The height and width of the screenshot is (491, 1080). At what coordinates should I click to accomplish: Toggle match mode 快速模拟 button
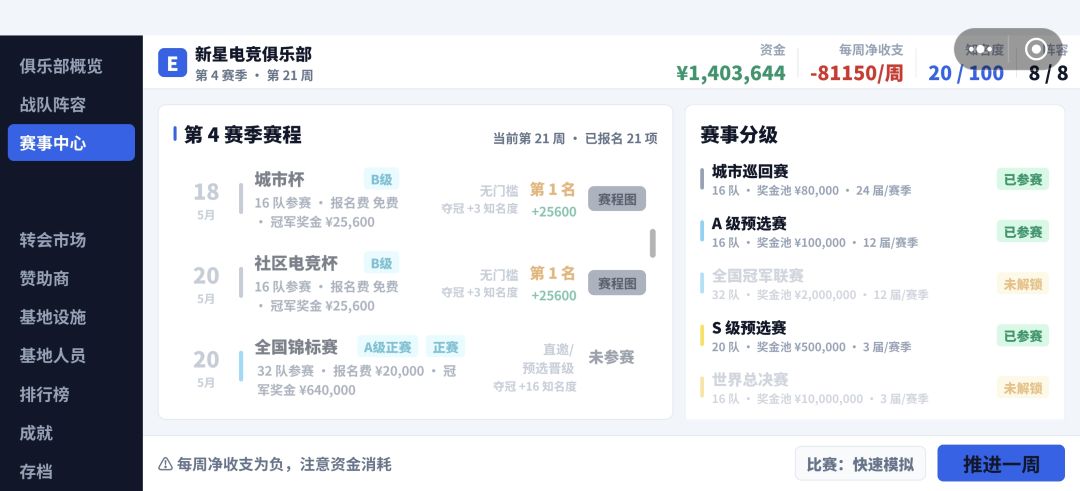pos(860,463)
